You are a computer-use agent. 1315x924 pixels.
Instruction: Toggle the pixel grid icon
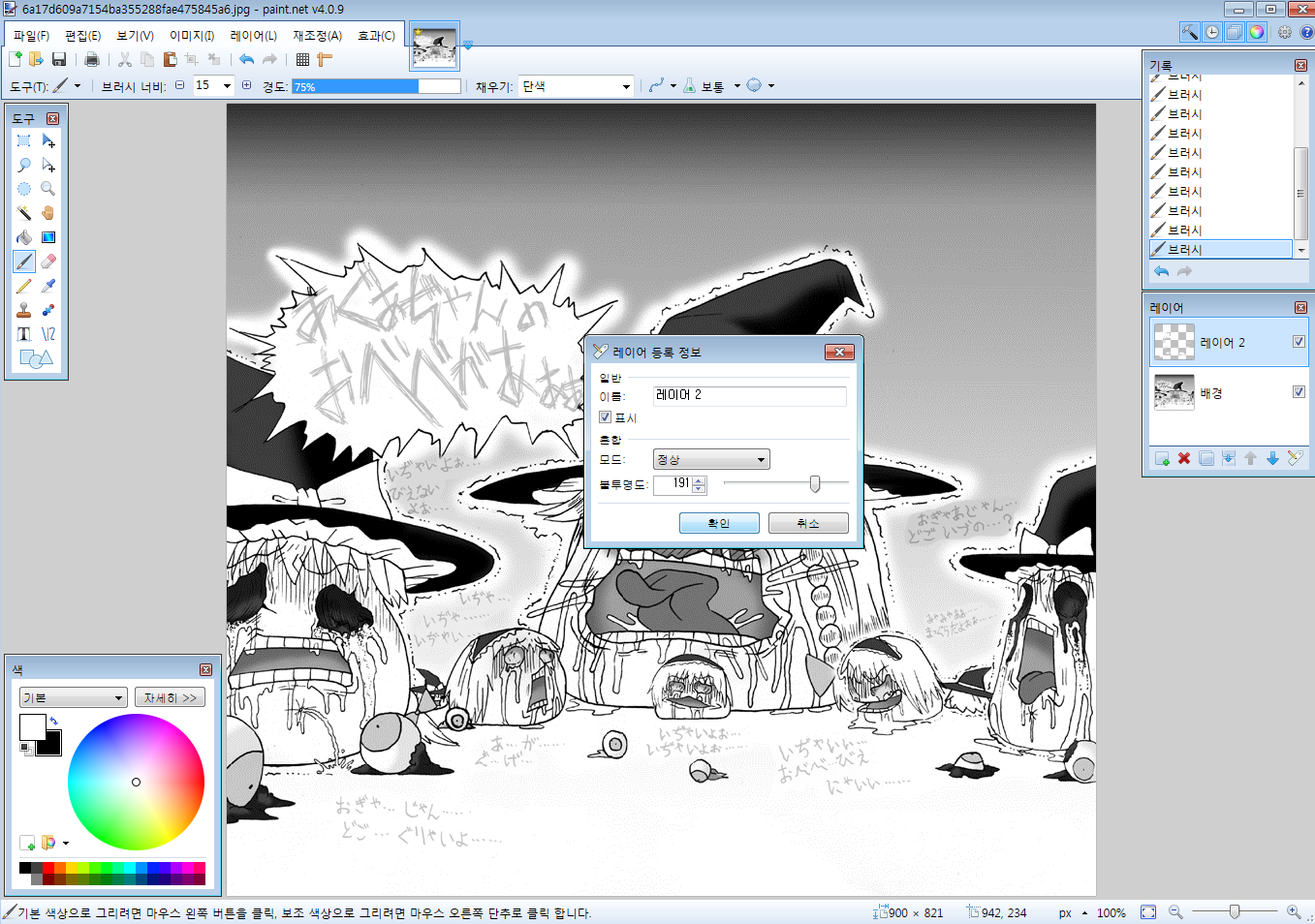click(x=303, y=60)
